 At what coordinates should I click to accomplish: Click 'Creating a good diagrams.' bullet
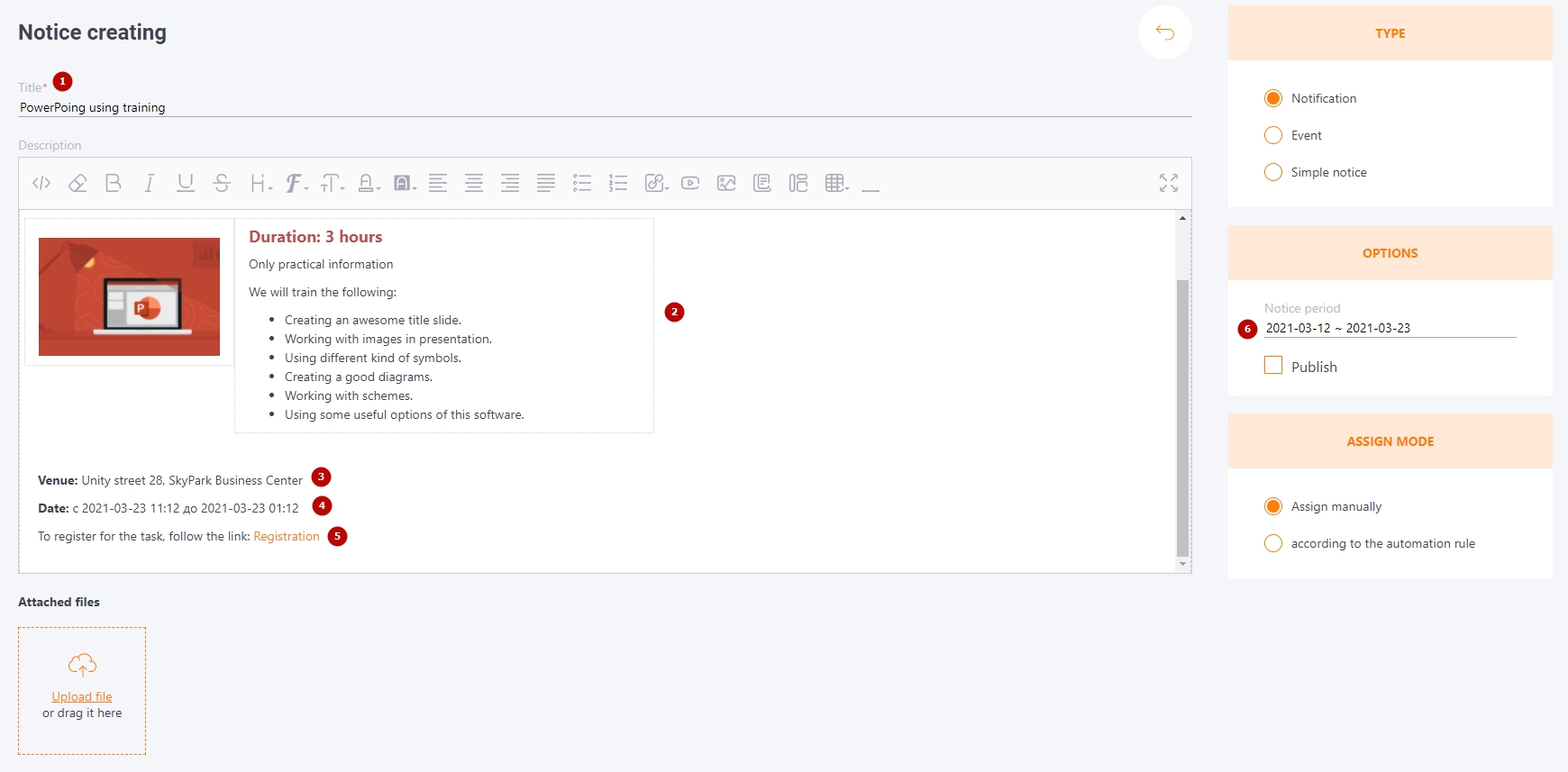359,377
